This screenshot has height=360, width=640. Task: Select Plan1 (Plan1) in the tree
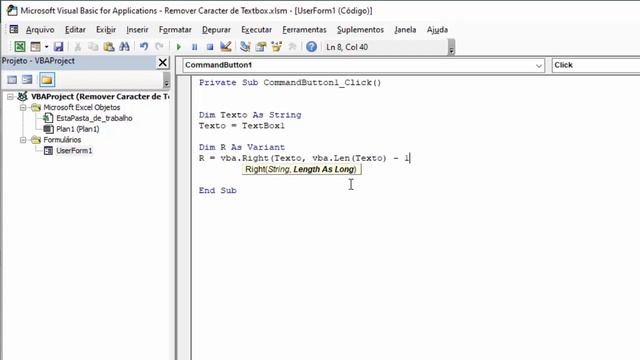coord(78,129)
